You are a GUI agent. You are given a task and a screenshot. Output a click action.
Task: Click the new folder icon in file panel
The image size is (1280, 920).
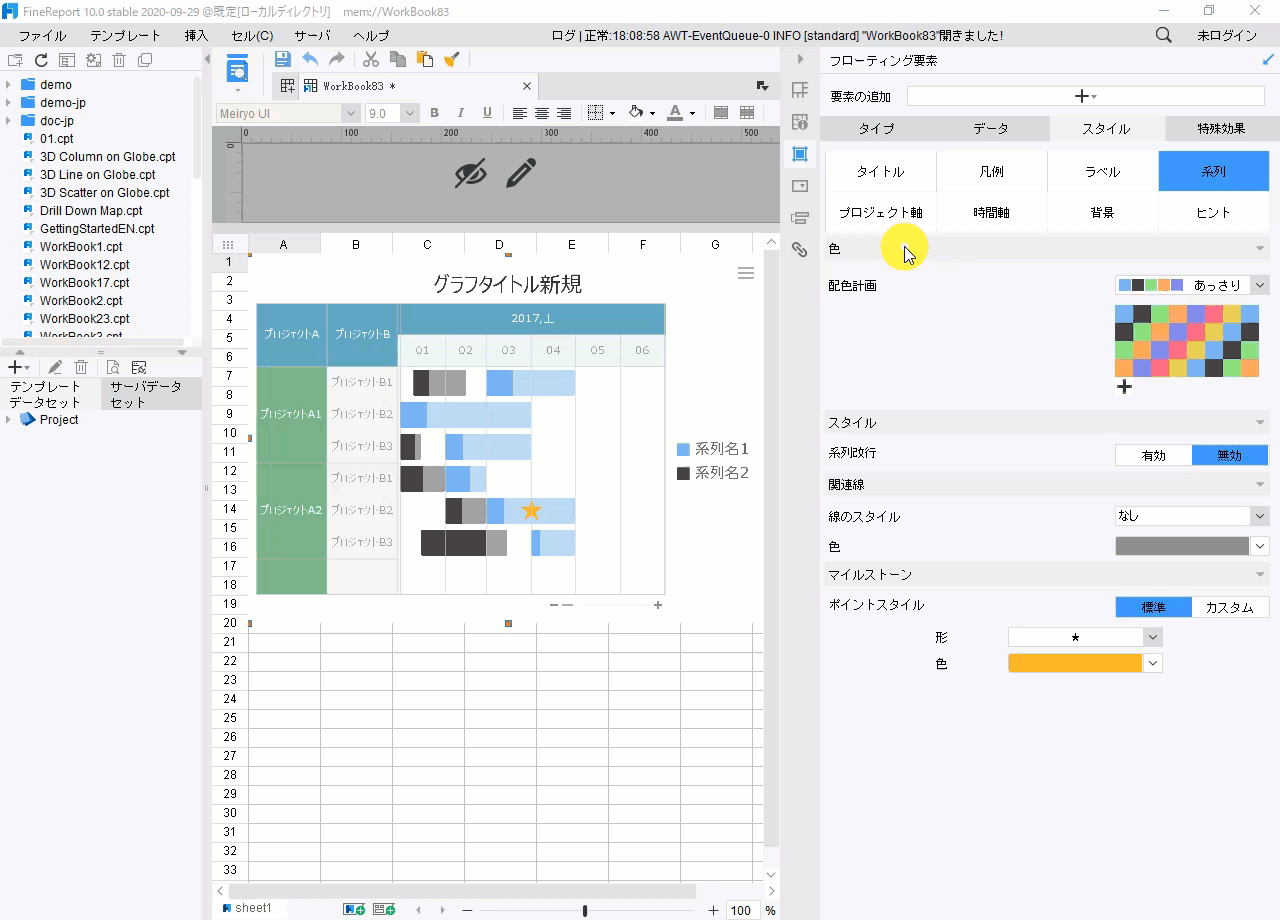point(15,61)
